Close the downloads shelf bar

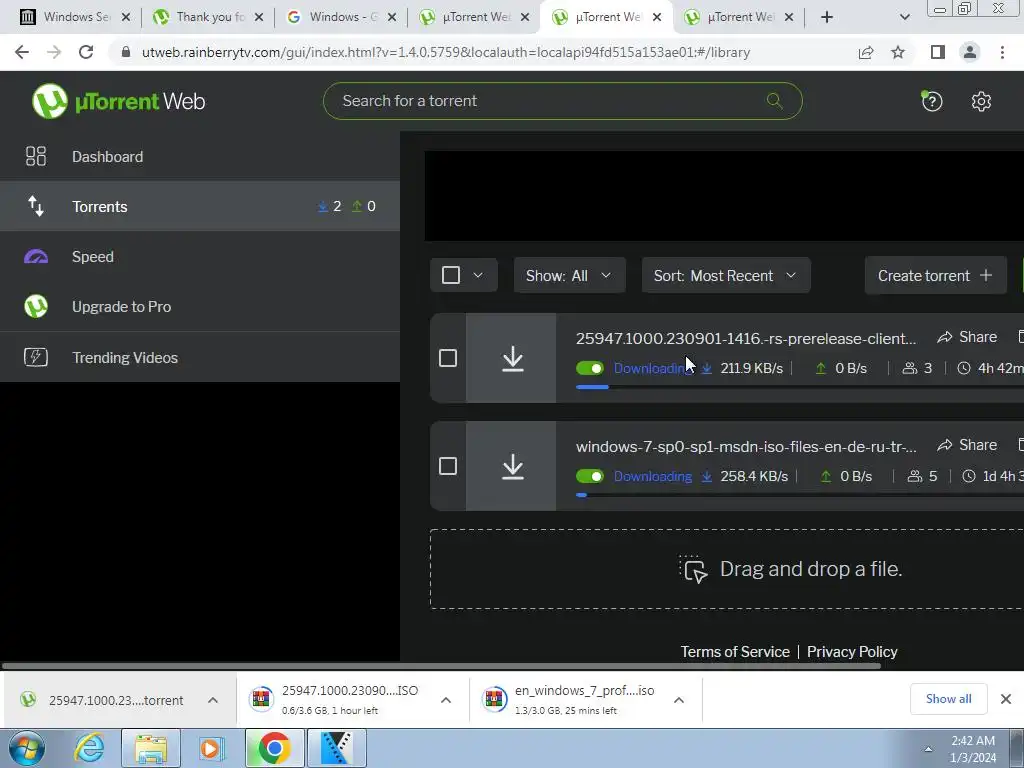click(x=1006, y=699)
